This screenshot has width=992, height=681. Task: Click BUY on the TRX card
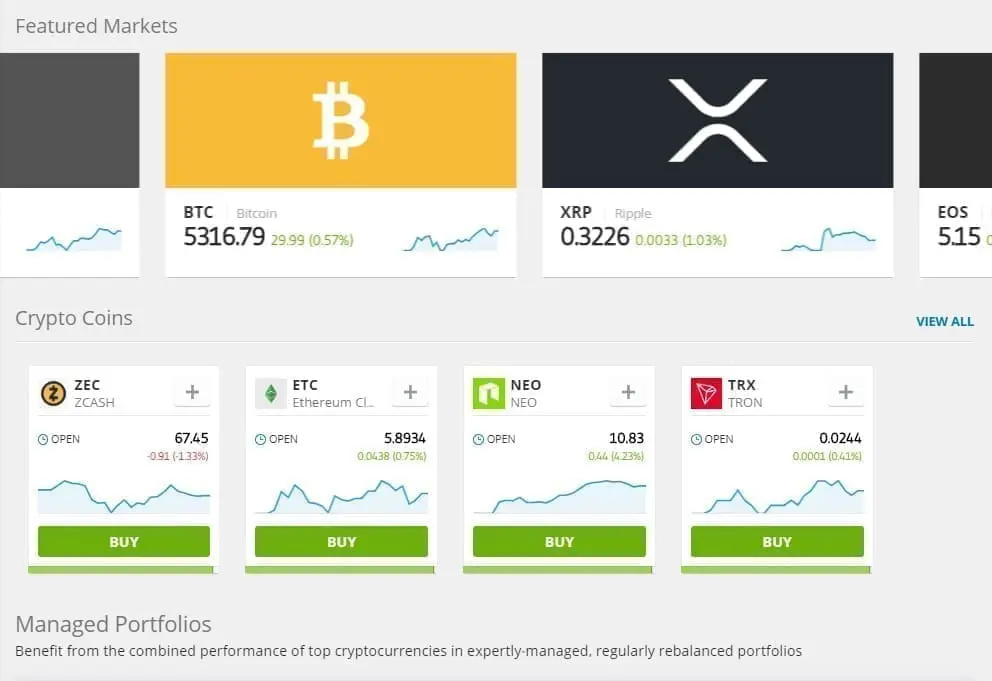click(776, 541)
